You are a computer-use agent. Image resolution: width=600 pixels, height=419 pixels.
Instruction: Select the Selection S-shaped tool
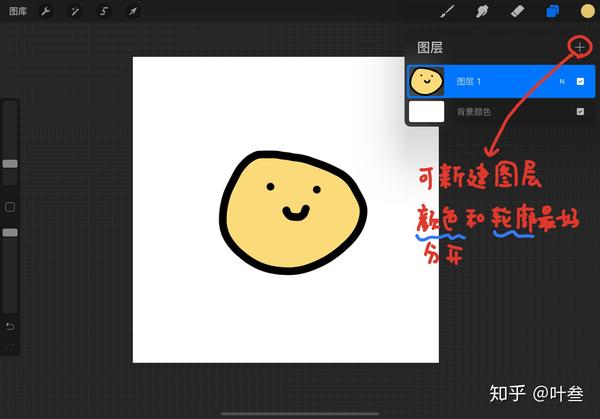point(104,11)
